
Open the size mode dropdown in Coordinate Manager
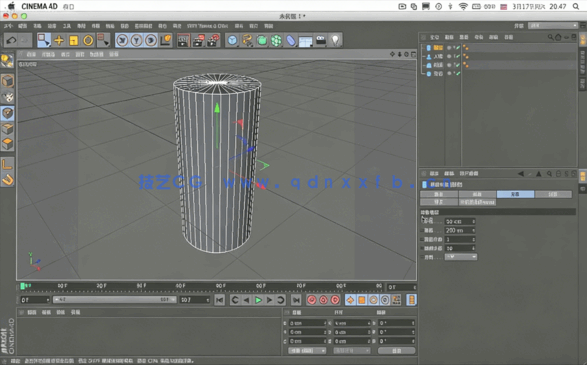[x=352, y=350]
